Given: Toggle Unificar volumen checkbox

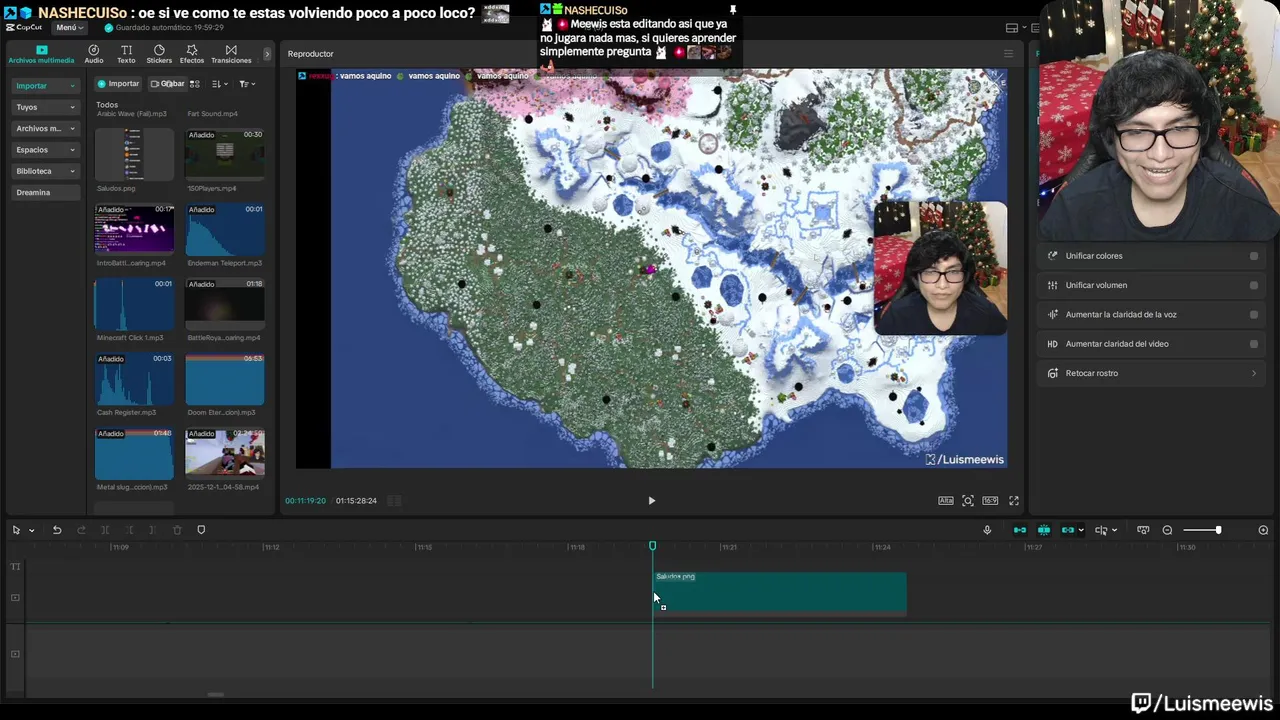Looking at the screenshot, I should tap(1254, 285).
